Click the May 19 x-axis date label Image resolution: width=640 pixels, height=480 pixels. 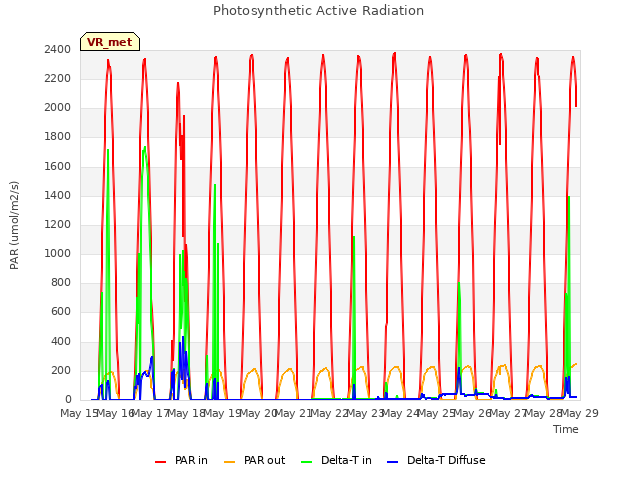(x=222, y=413)
